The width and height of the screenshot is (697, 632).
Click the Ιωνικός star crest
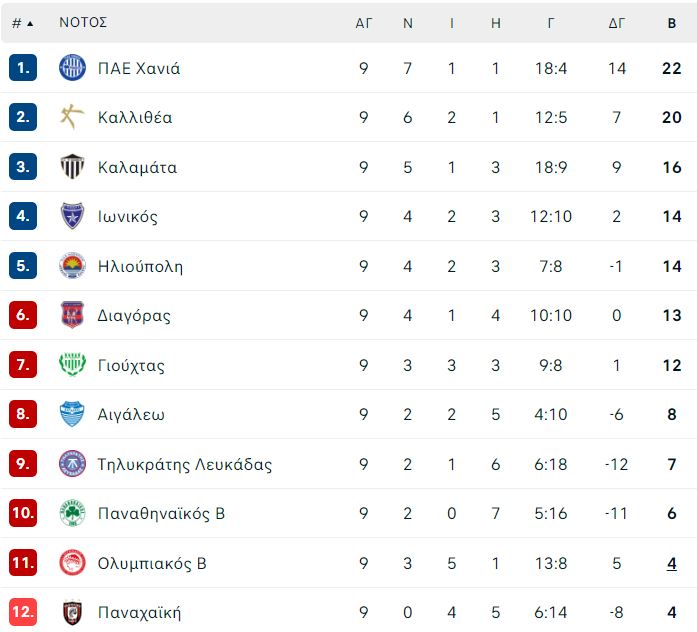point(72,216)
